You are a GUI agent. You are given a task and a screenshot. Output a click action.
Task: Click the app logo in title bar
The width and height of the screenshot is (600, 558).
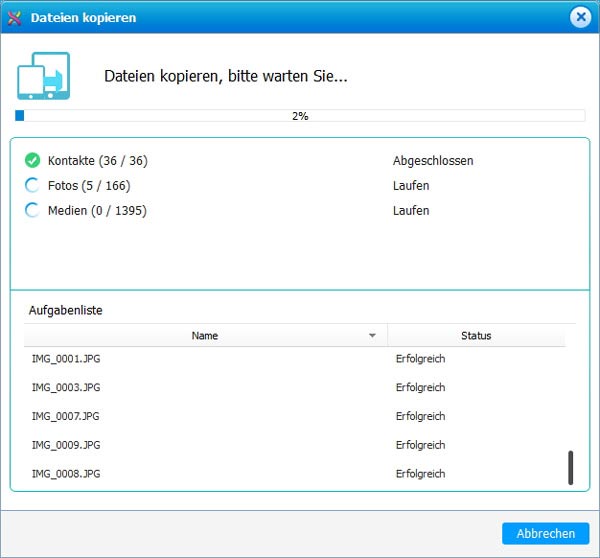14,18
